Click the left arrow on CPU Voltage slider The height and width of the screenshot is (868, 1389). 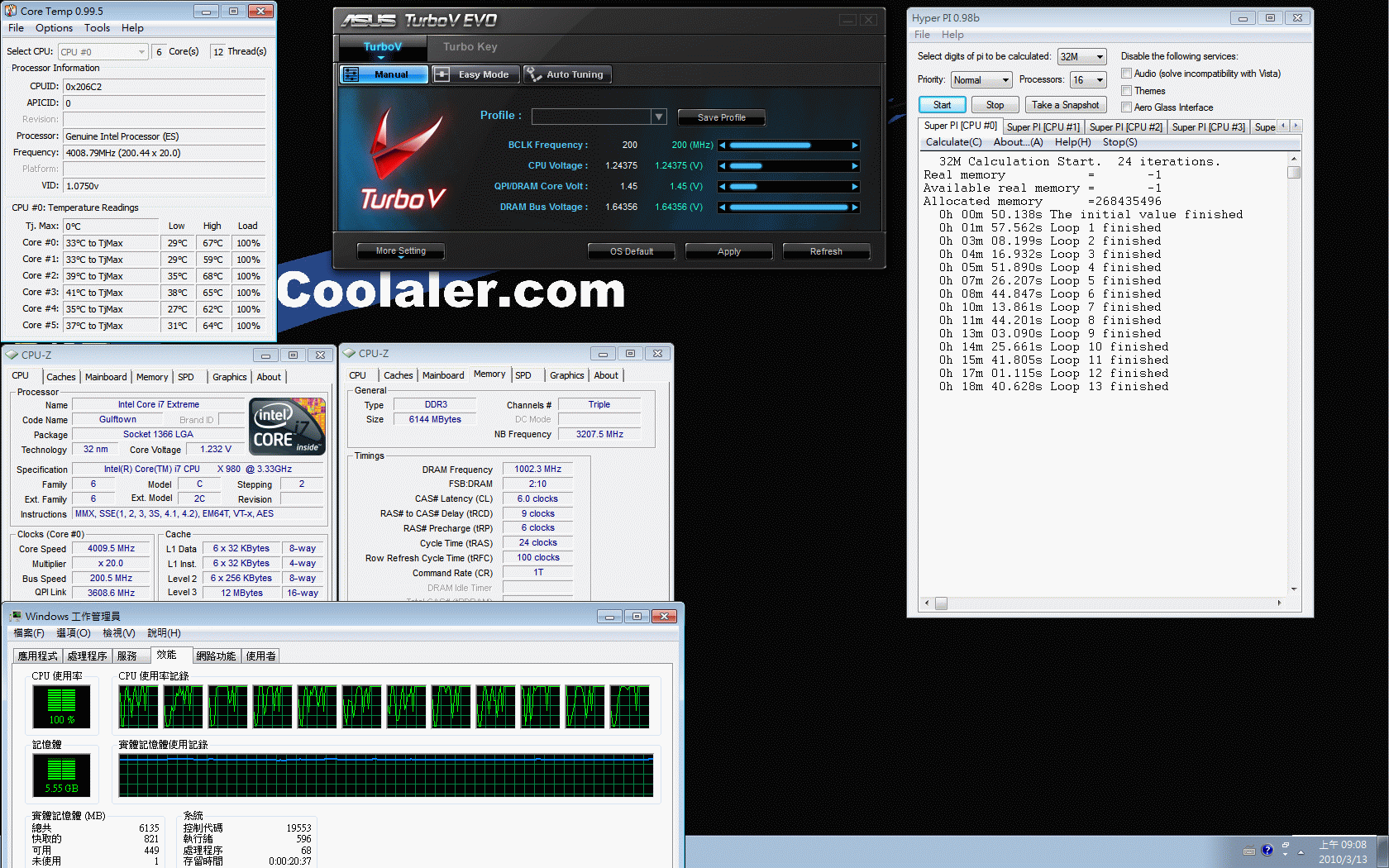[x=723, y=166]
